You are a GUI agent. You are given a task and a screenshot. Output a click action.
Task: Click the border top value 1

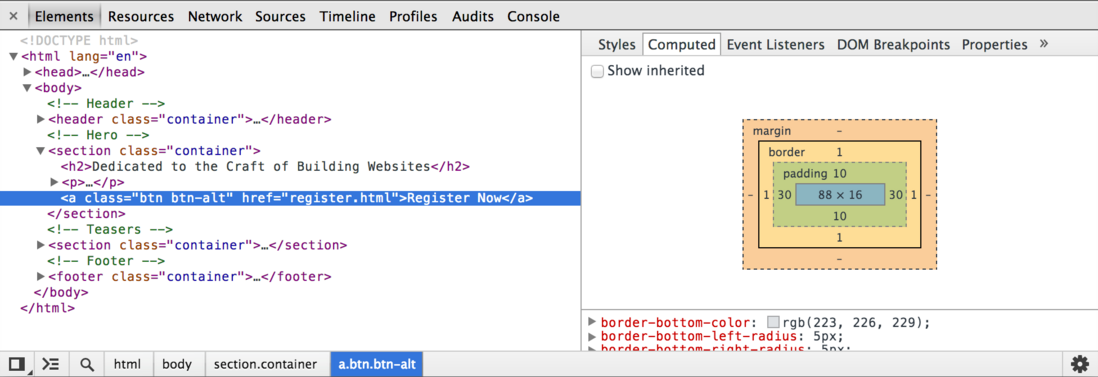[x=840, y=152]
